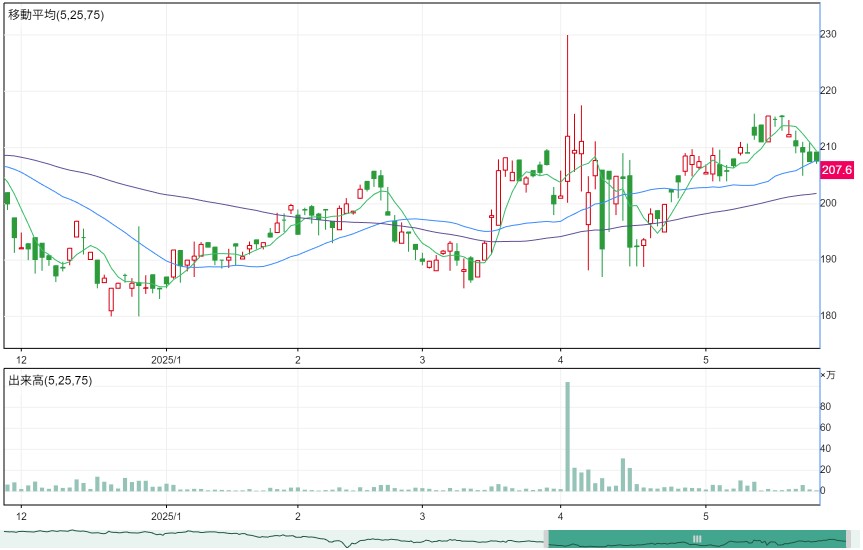Click the 4 month label under price chart
863x550 pixels.
pos(560,360)
